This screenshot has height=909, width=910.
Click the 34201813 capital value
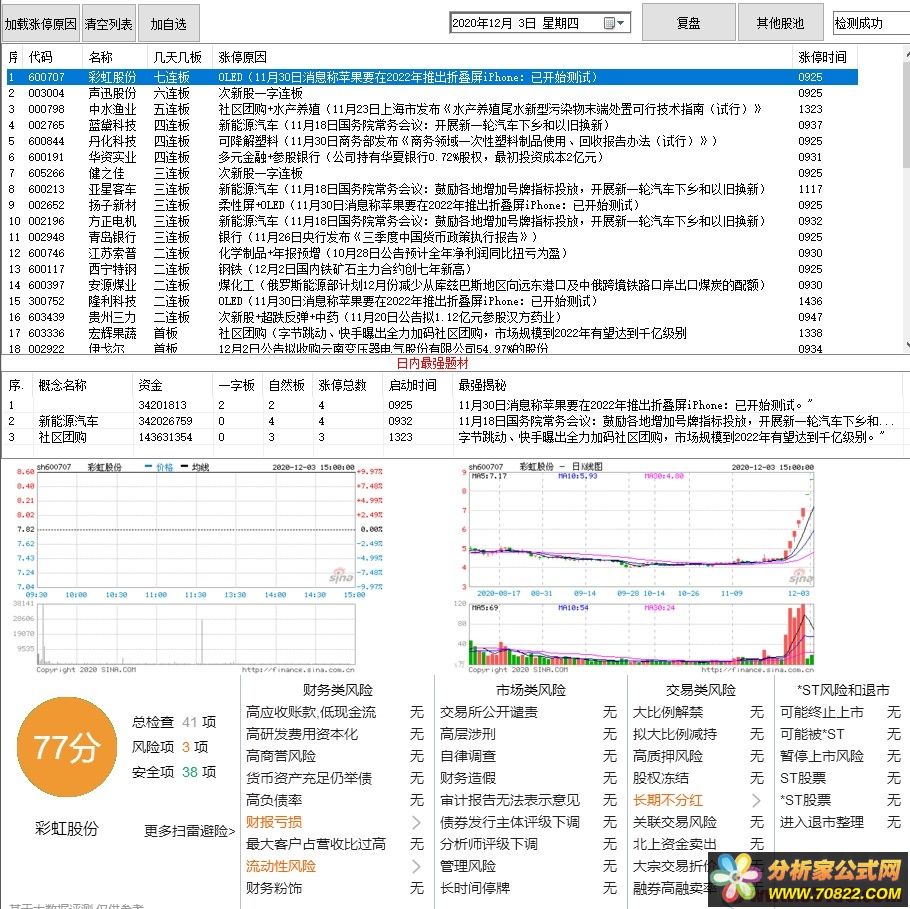(x=162, y=405)
